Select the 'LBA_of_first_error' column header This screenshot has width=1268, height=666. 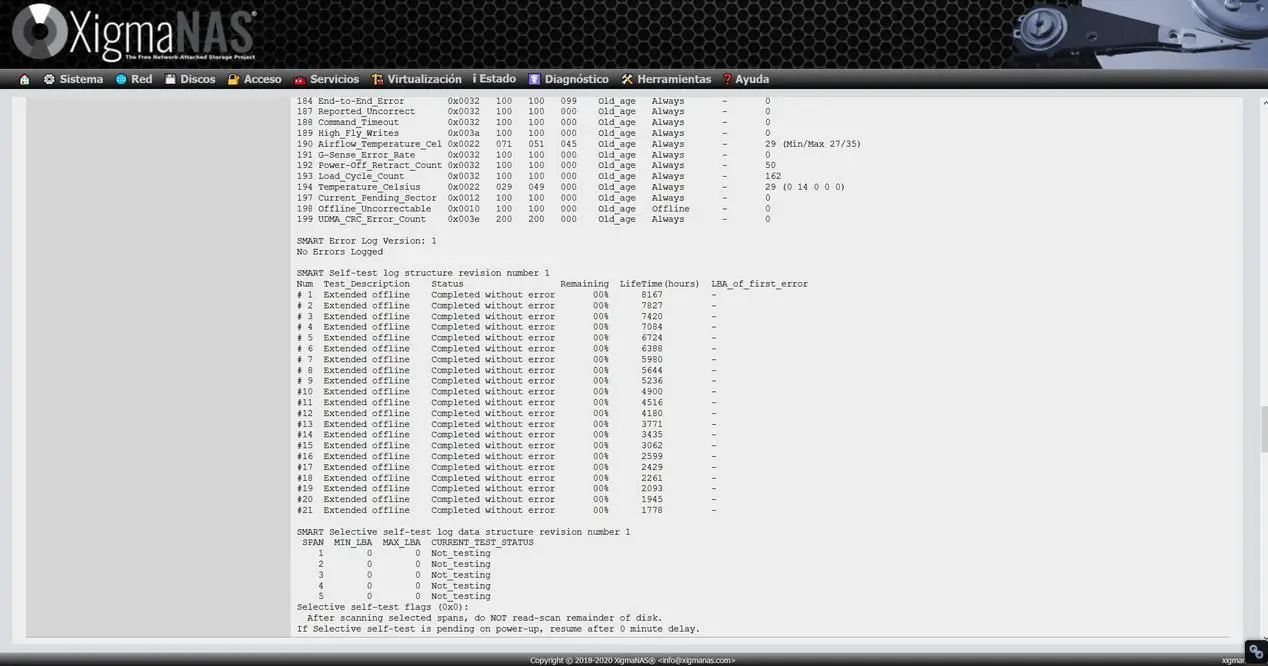(x=759, y=284)
